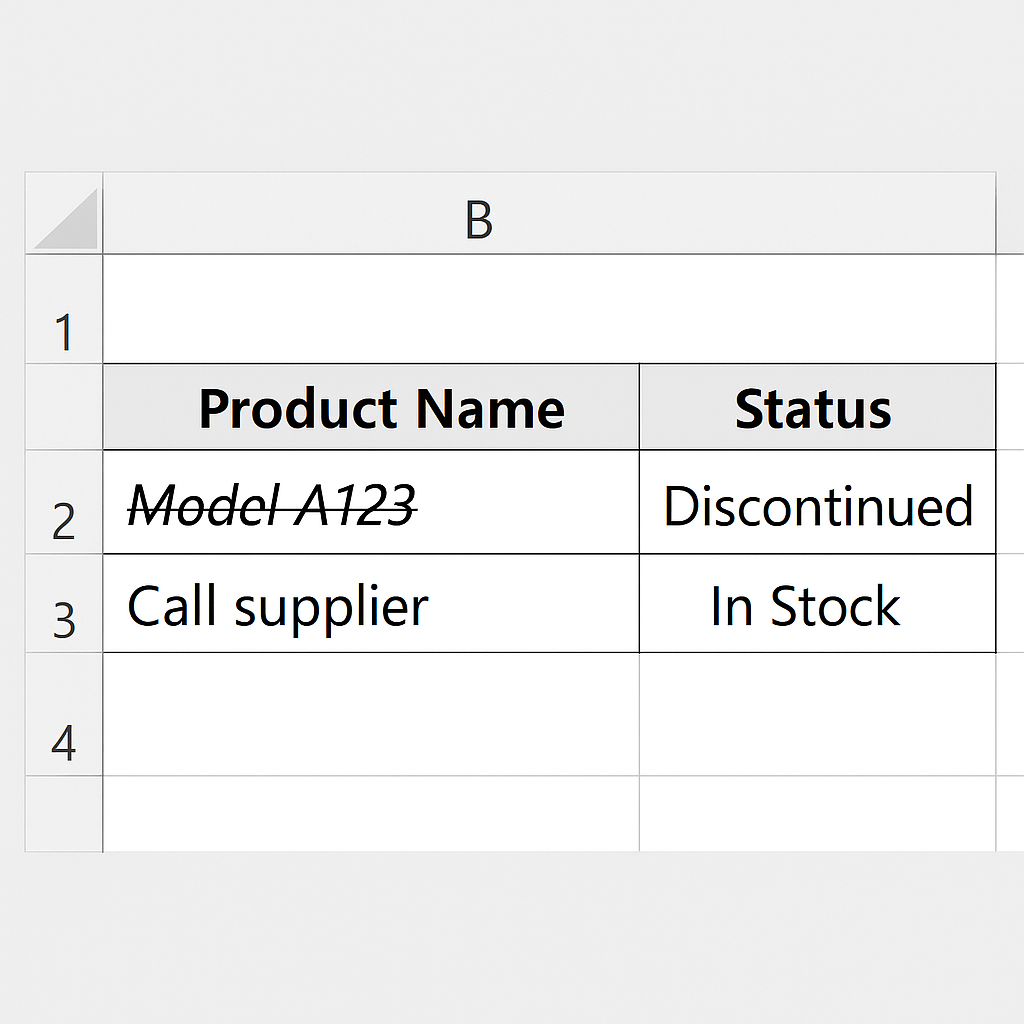This screenshot has height=1024, width=1024.
Task: Click blank row header beside Product Name
Action: [x=64, y=407]
